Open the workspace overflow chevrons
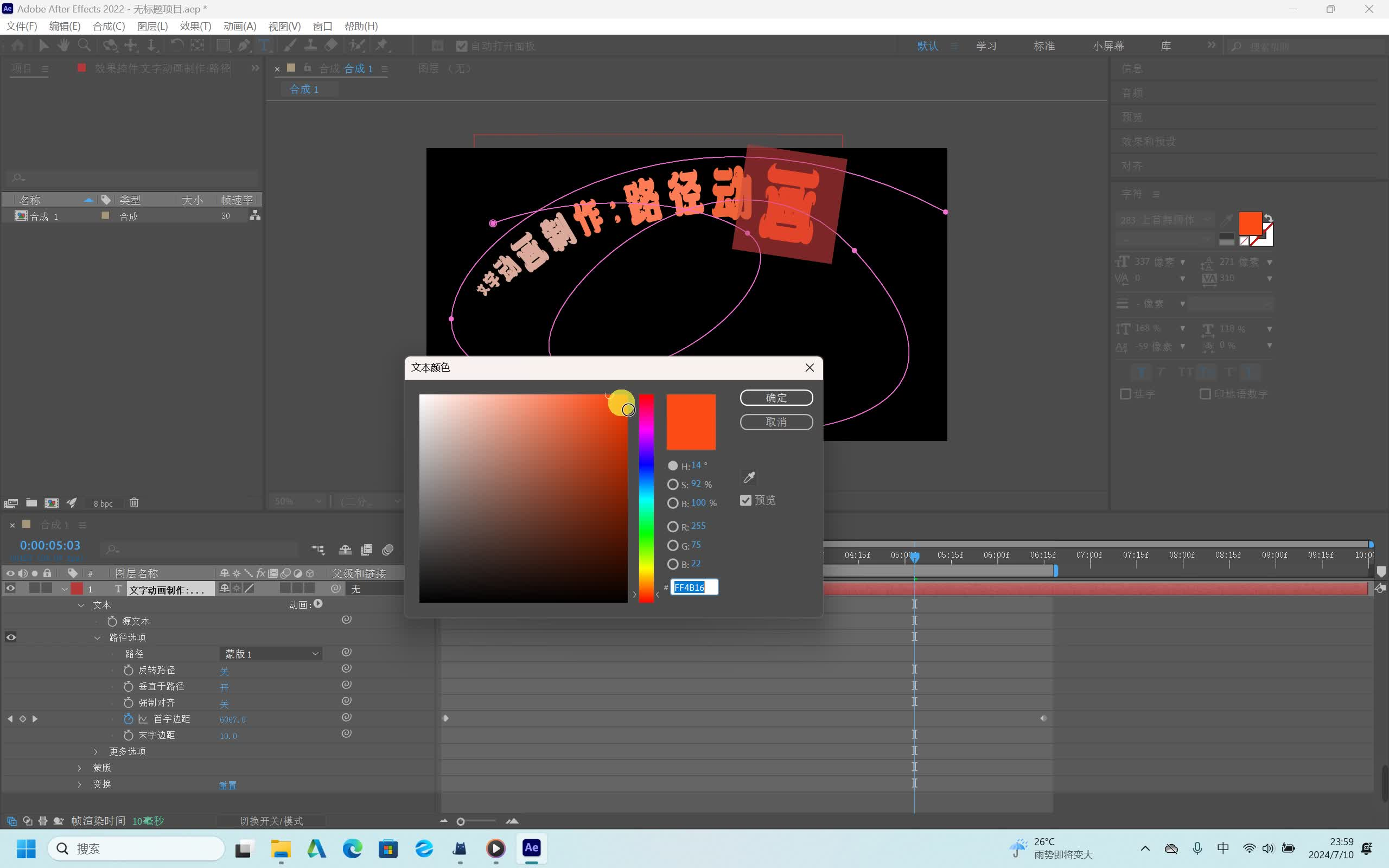This screenshot has width=1389, height=868. click(1212, 45)
